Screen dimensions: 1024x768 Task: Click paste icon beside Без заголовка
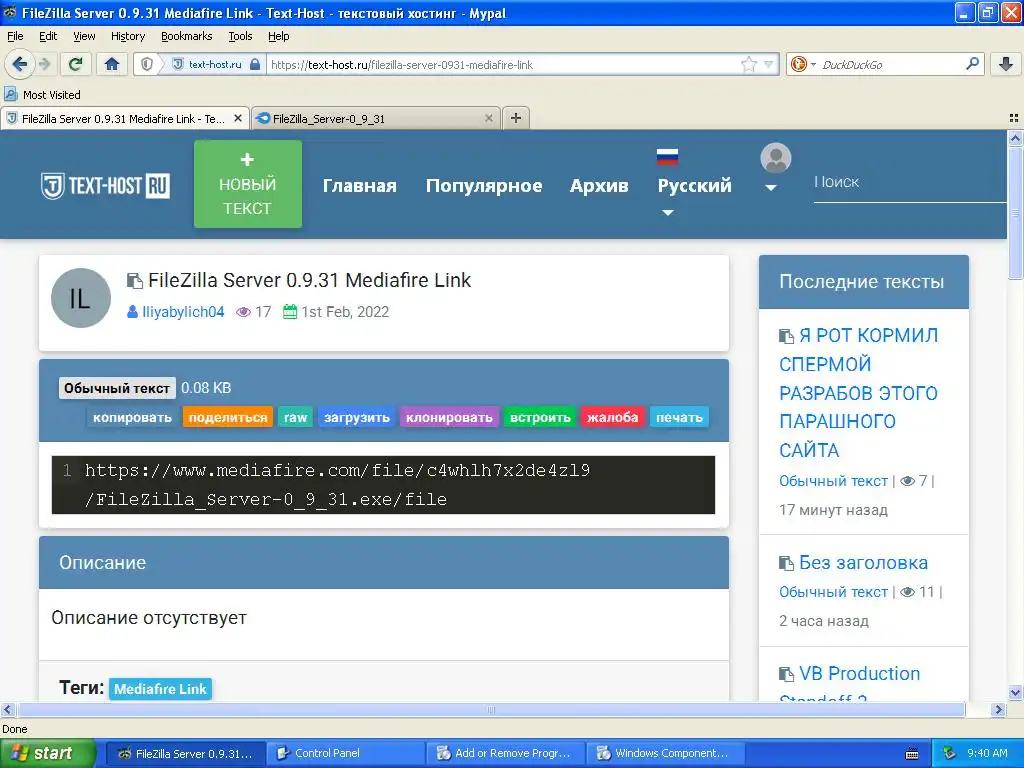786,563
